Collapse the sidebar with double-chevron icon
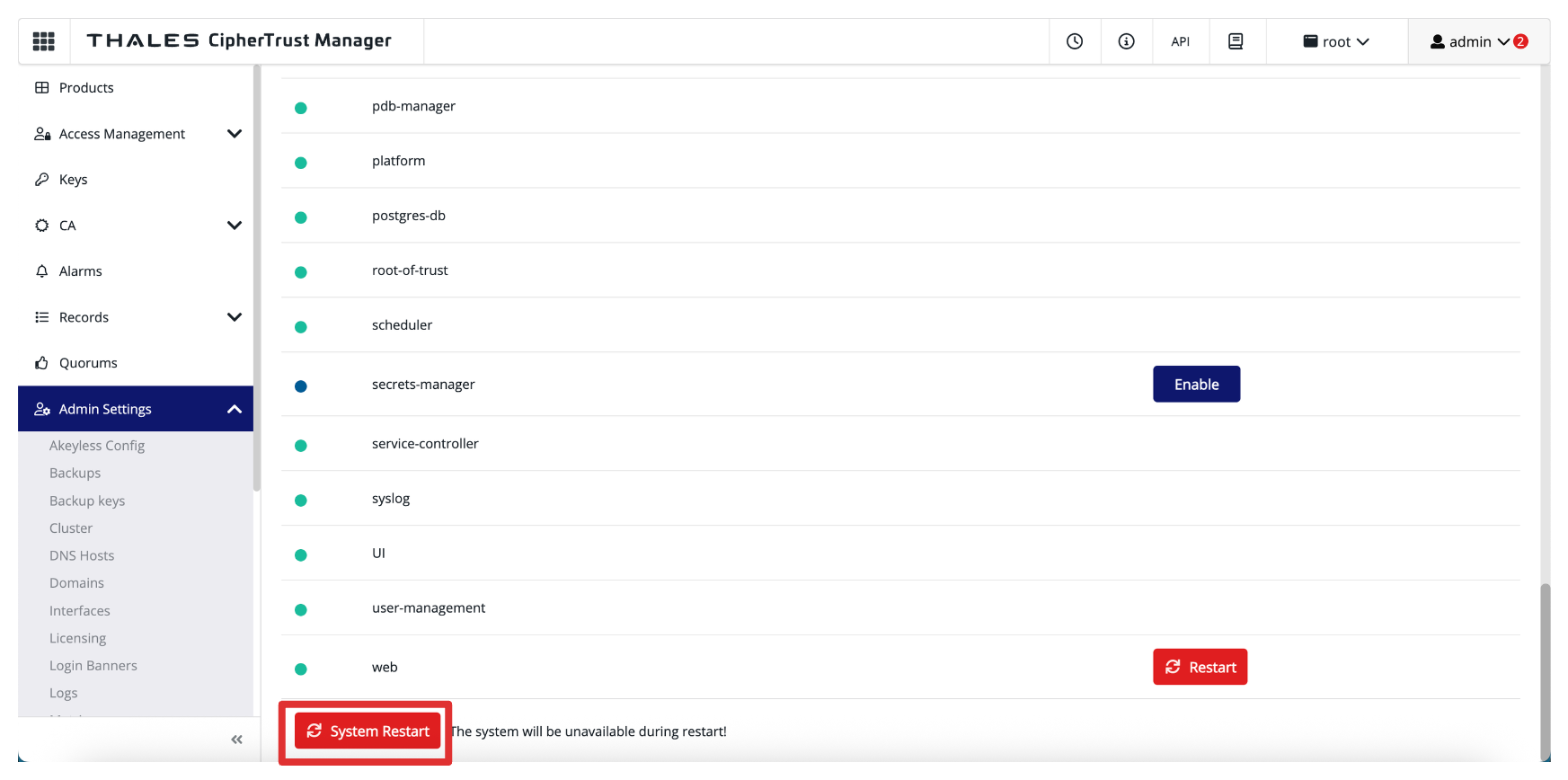 (236, 740)
